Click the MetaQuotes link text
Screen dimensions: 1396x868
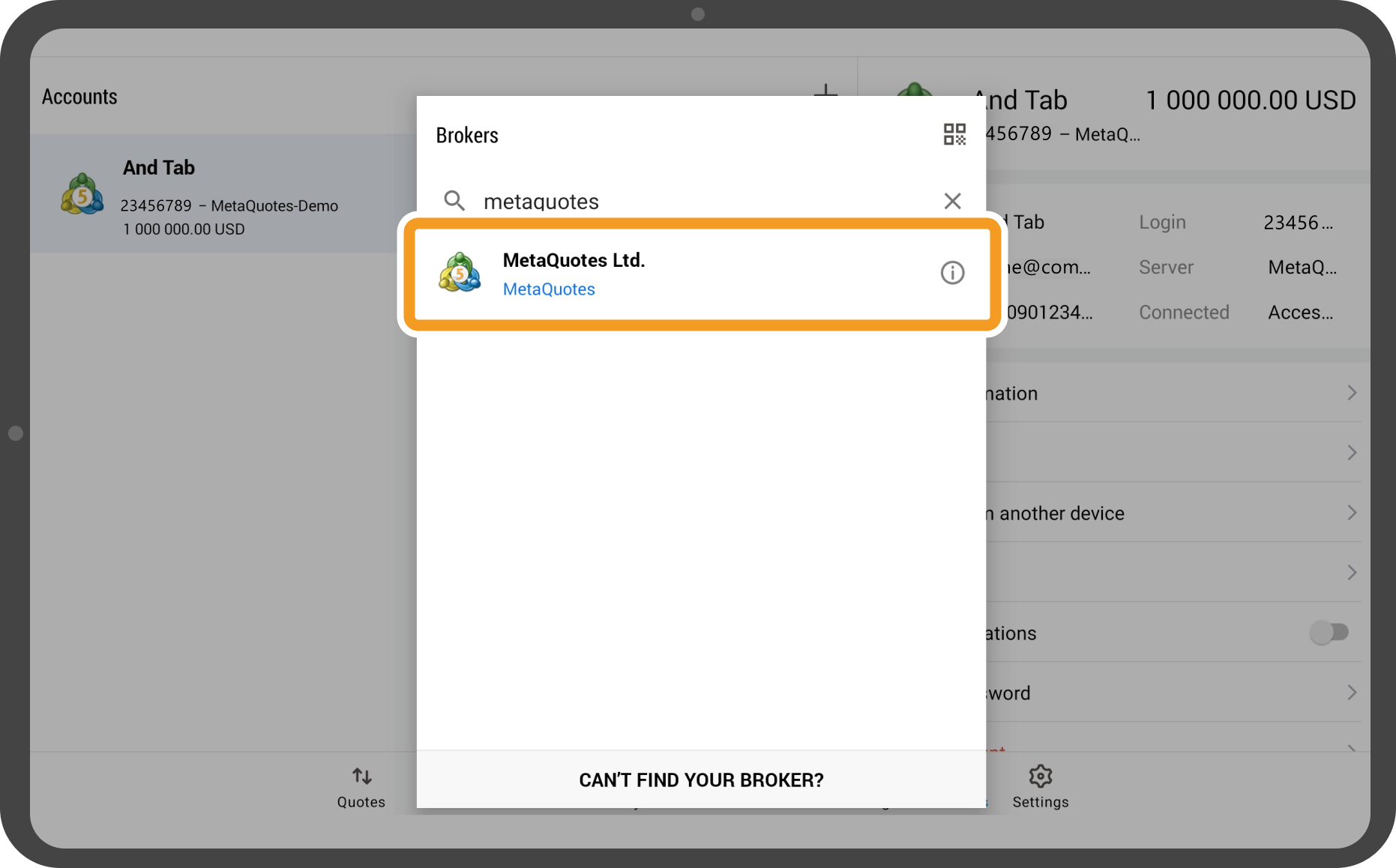coord(549,289)
